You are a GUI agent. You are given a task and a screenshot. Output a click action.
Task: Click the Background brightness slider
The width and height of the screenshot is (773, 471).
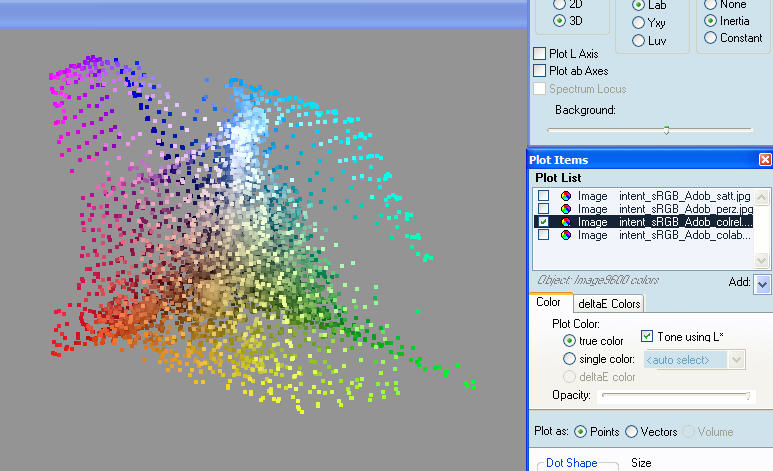[x=666, y=130]
